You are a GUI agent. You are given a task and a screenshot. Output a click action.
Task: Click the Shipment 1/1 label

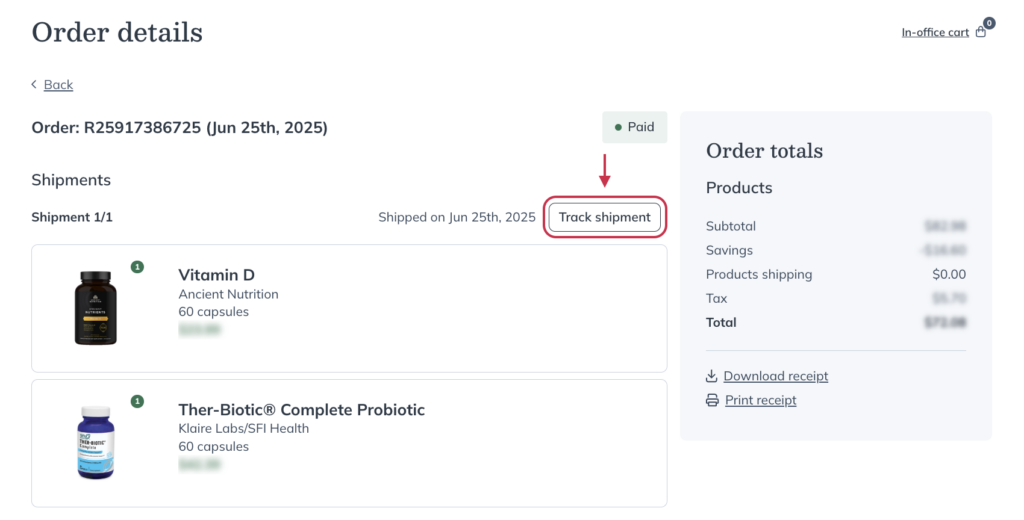(x=72, y=217)
